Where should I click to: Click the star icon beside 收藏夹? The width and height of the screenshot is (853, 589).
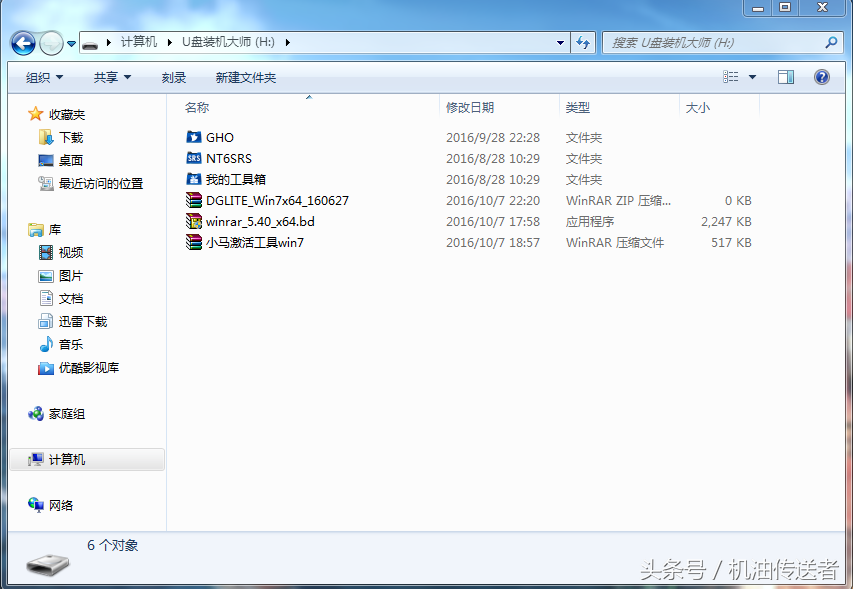pyautogui.click(x=35, y=114)
